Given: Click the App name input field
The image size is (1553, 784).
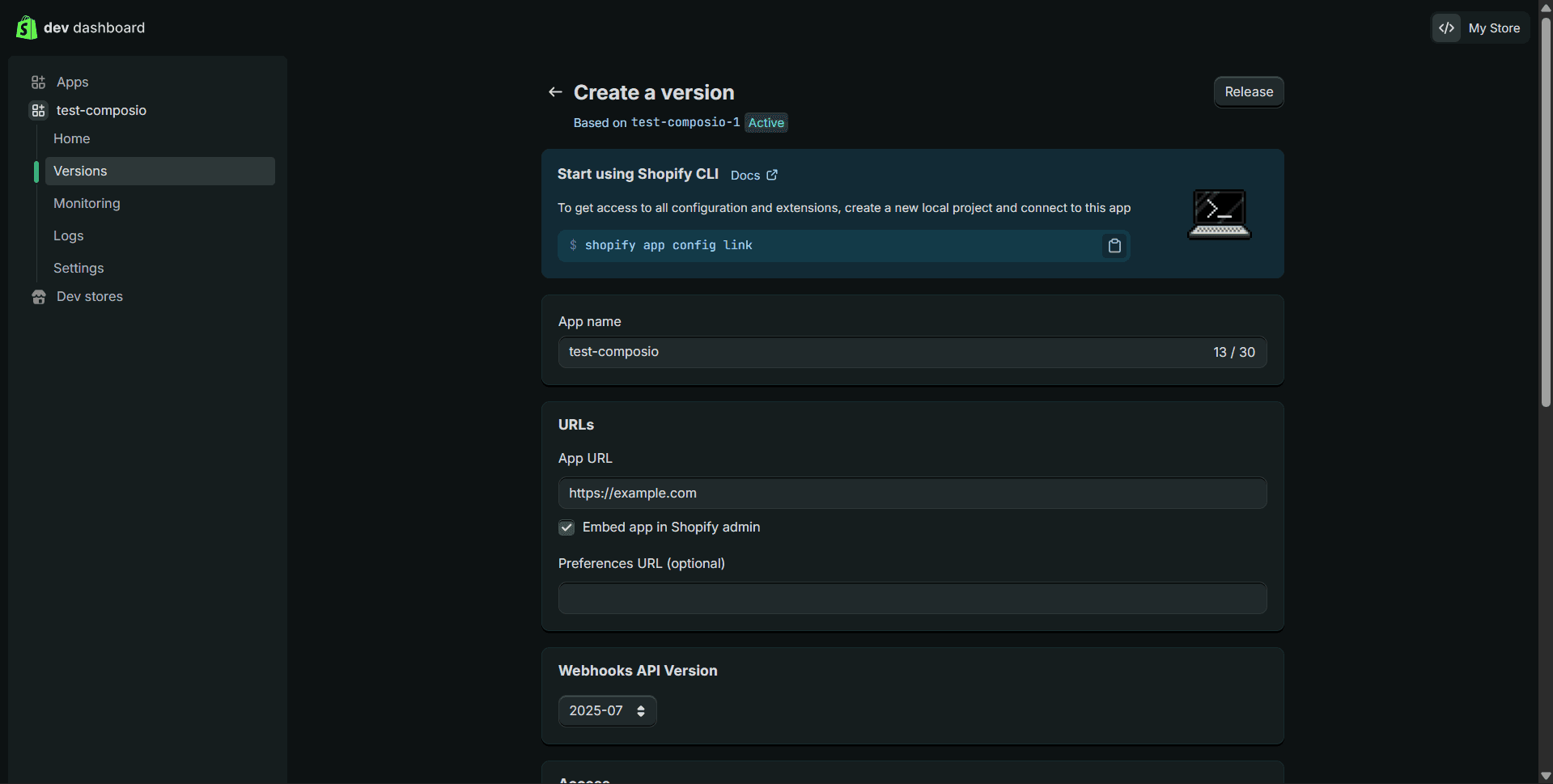Looking at the screenshot, I should pyautogui.click(x=912, y=352).
